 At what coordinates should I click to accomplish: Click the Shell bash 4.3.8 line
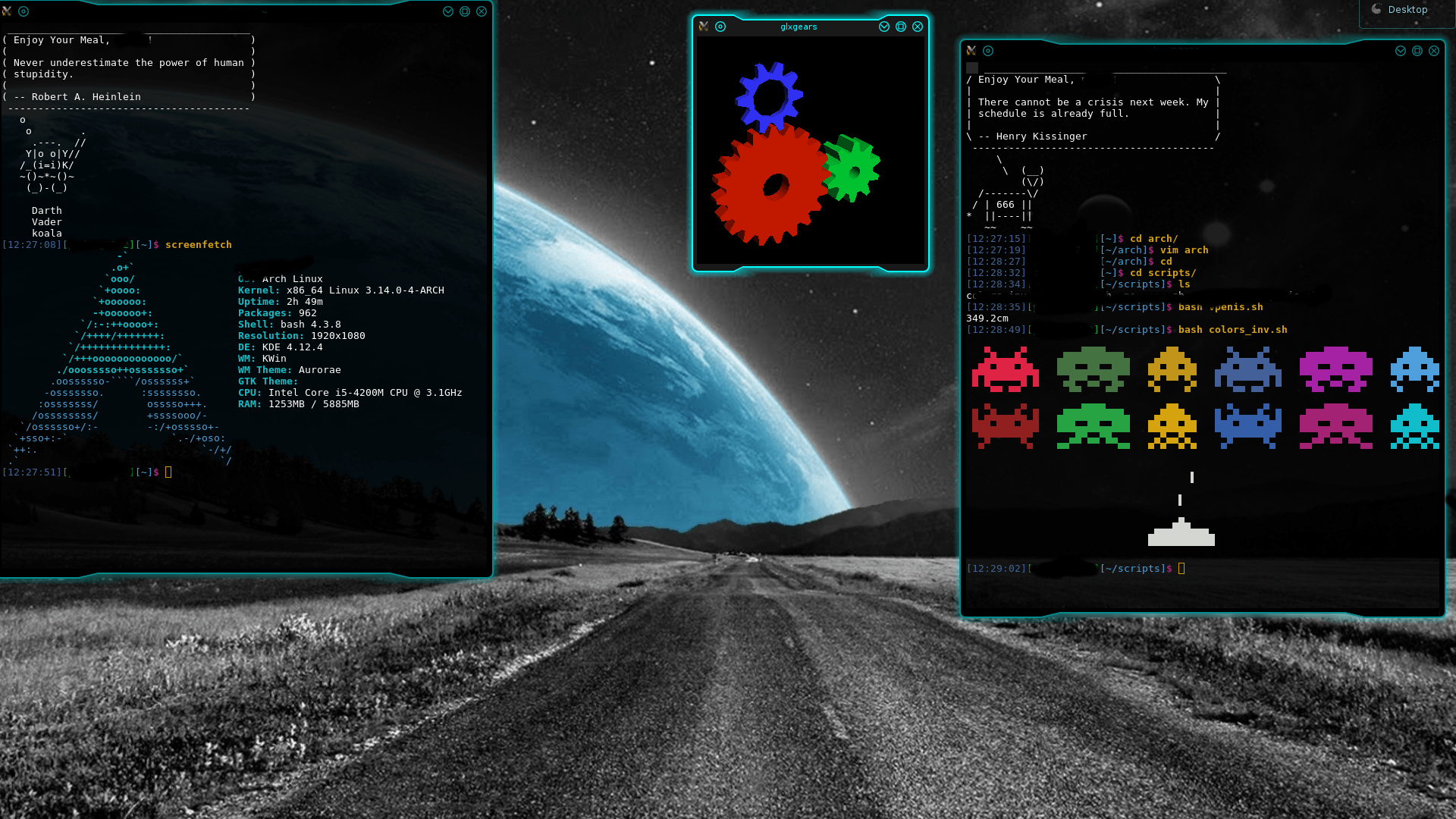click(x=290, y=325)
